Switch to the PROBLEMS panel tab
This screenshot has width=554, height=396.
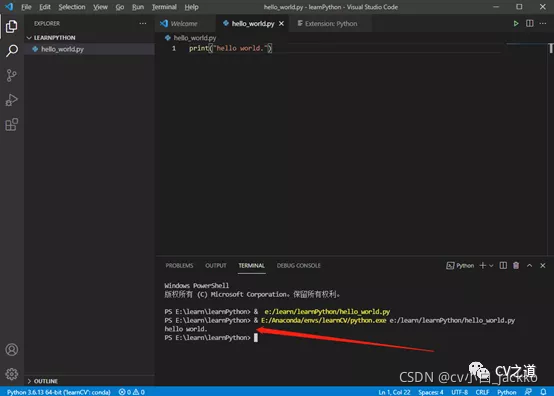179,265
